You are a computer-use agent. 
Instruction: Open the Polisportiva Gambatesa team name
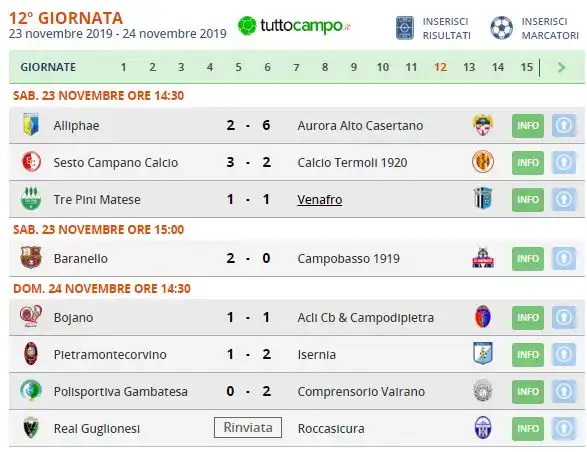(121, 392)
